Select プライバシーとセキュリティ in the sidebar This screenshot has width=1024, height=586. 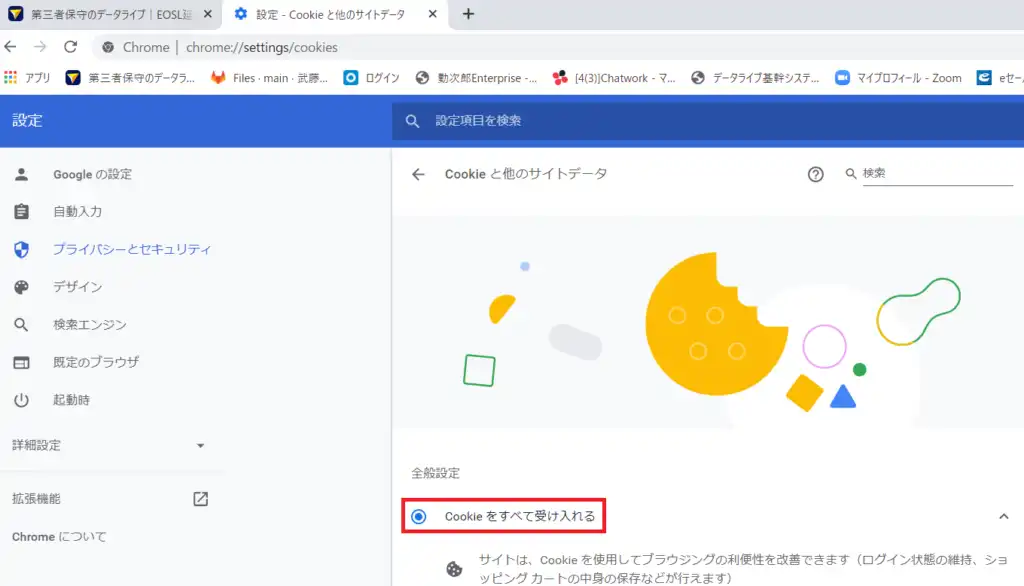132,249
